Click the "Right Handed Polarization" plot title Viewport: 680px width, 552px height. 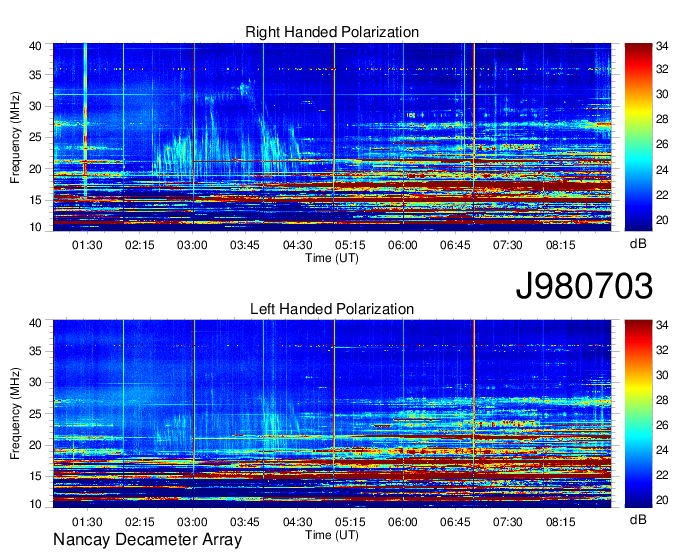pyautogui.click(x=332, y=32)
